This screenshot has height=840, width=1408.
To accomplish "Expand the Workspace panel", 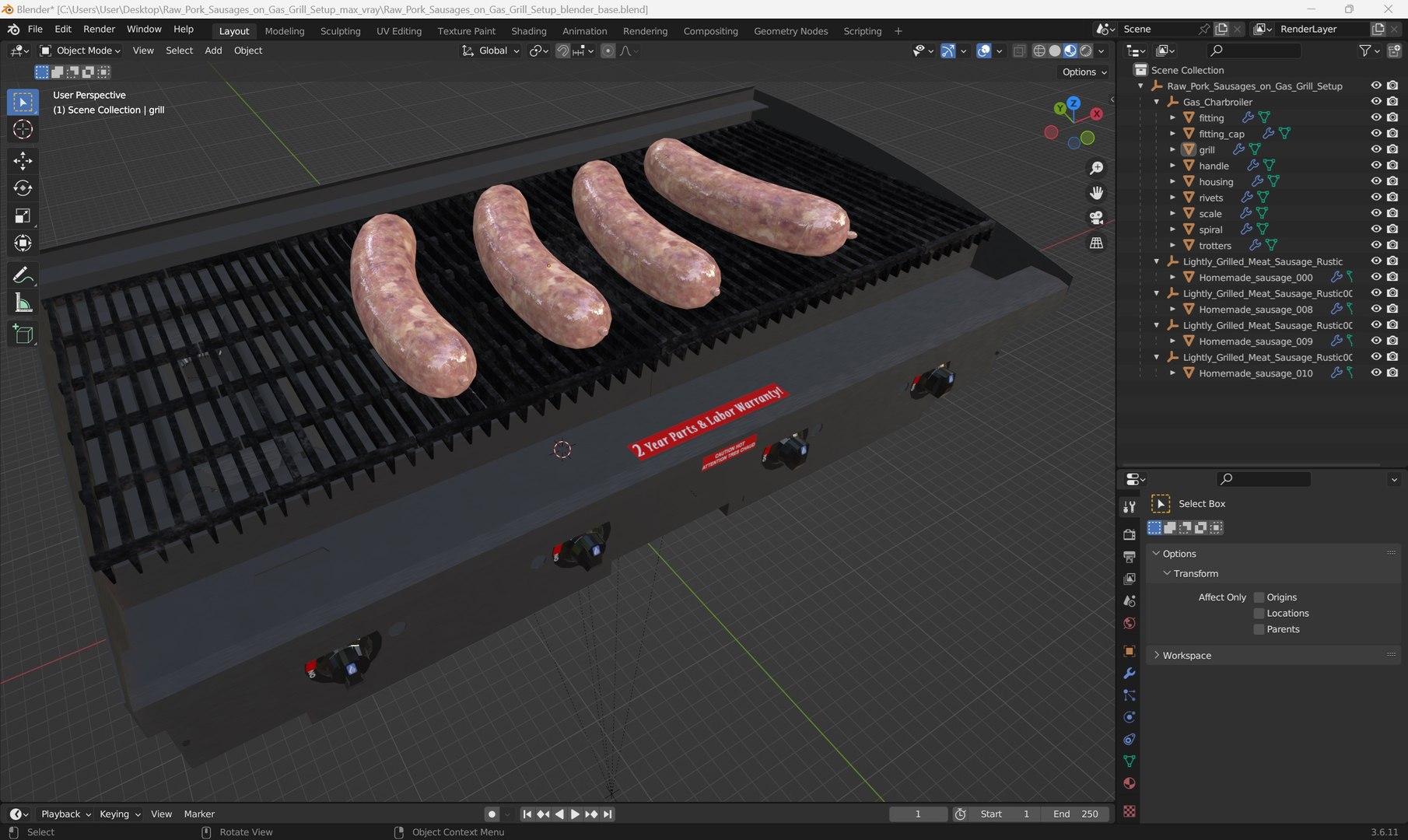I will [x=1186, y=656].
